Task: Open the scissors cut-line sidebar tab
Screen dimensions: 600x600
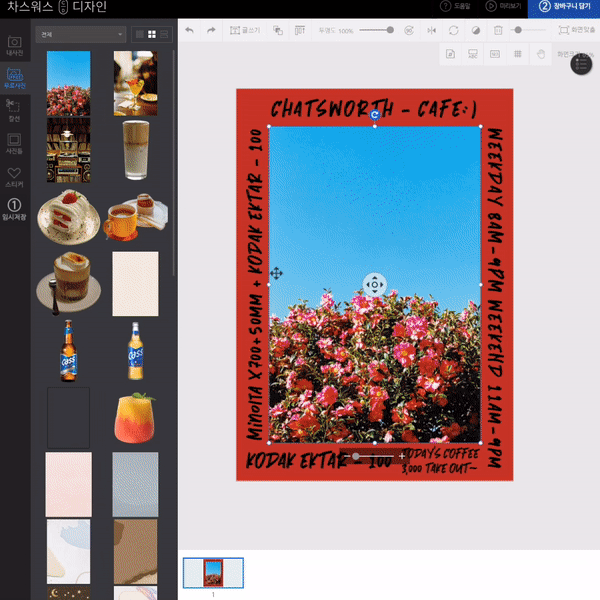Action: pos(15,111)
